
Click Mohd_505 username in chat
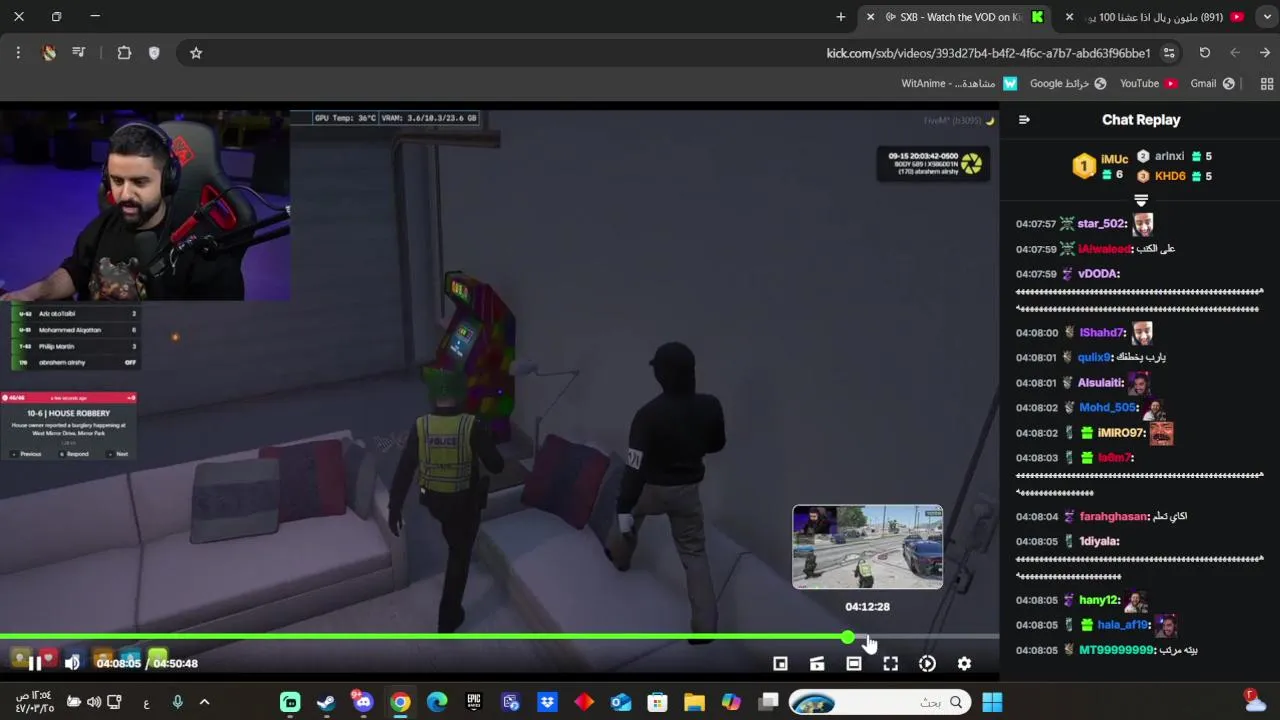point(1108,408)
